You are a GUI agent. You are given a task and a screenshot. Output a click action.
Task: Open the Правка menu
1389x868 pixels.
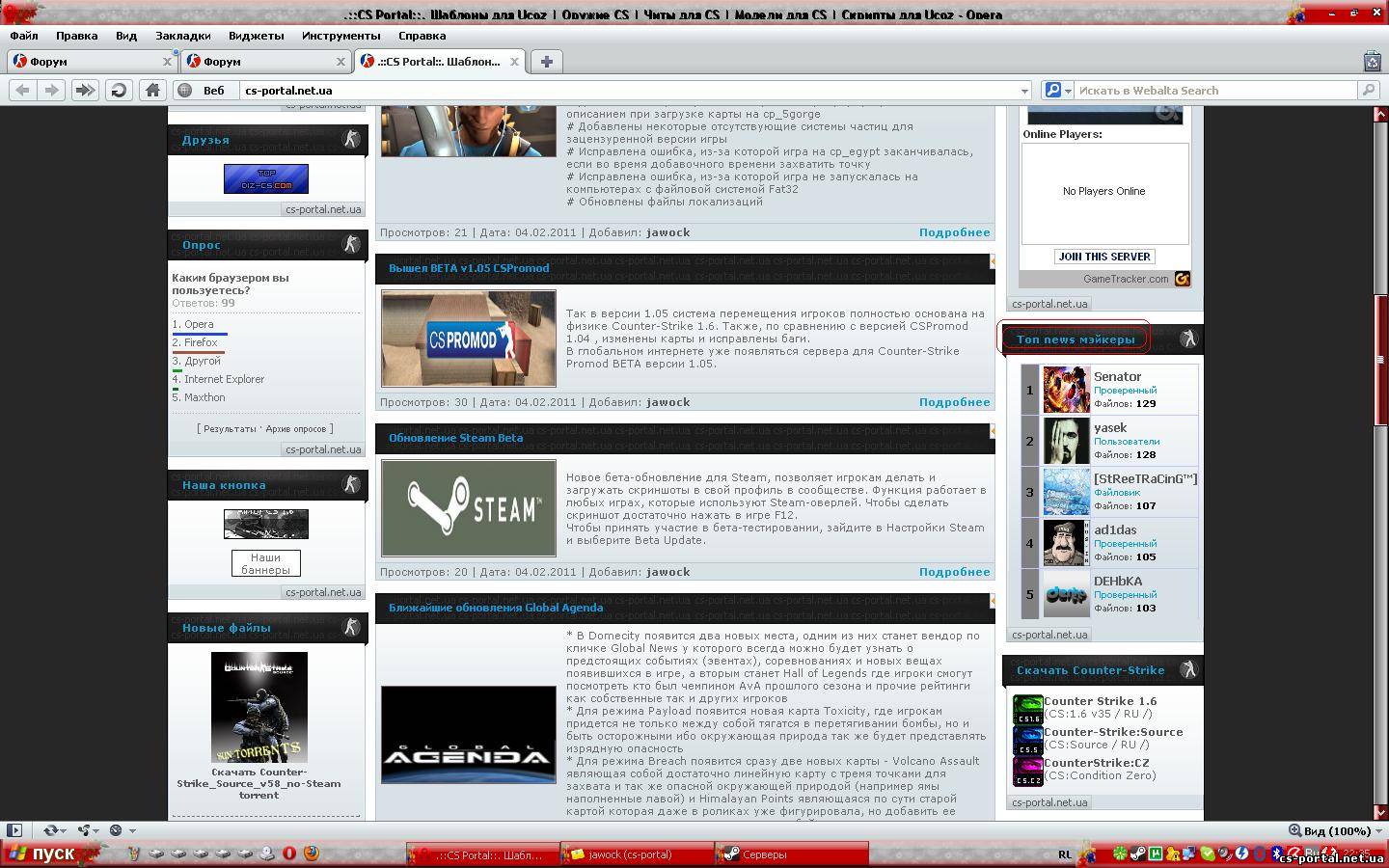[x=76, y=36]
